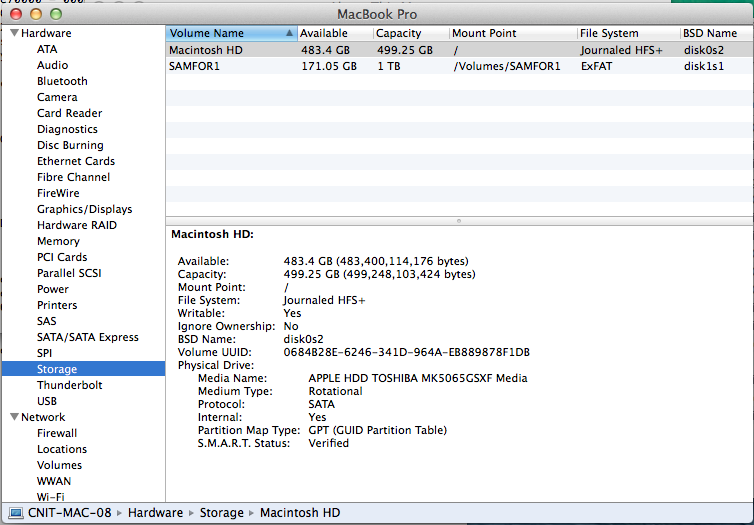Select Audio in the sidebar
Image resolution: width=754 pixels, height=525 pixels.
[x=52, y=65]
